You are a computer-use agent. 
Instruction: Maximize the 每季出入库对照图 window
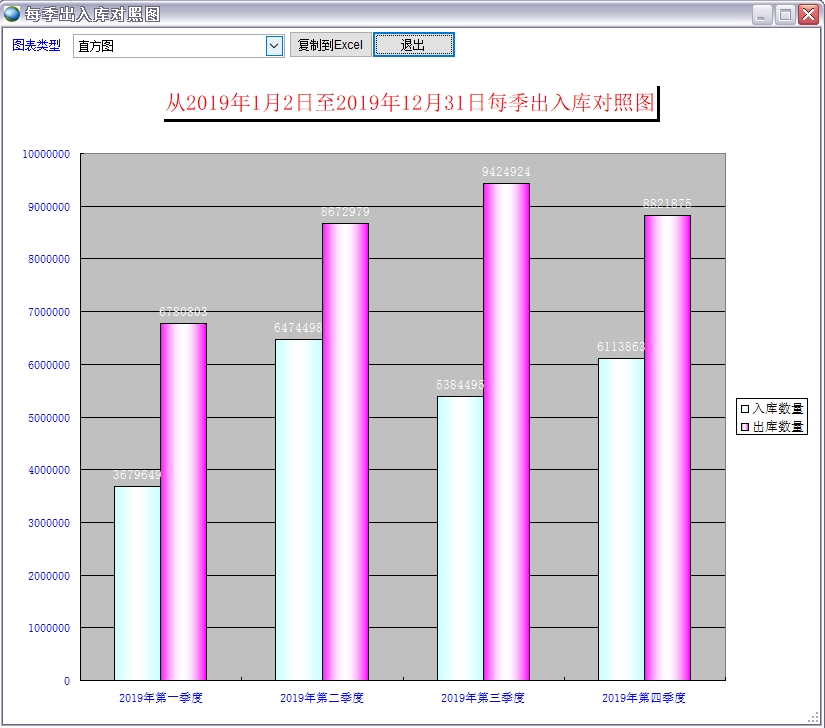785,14
